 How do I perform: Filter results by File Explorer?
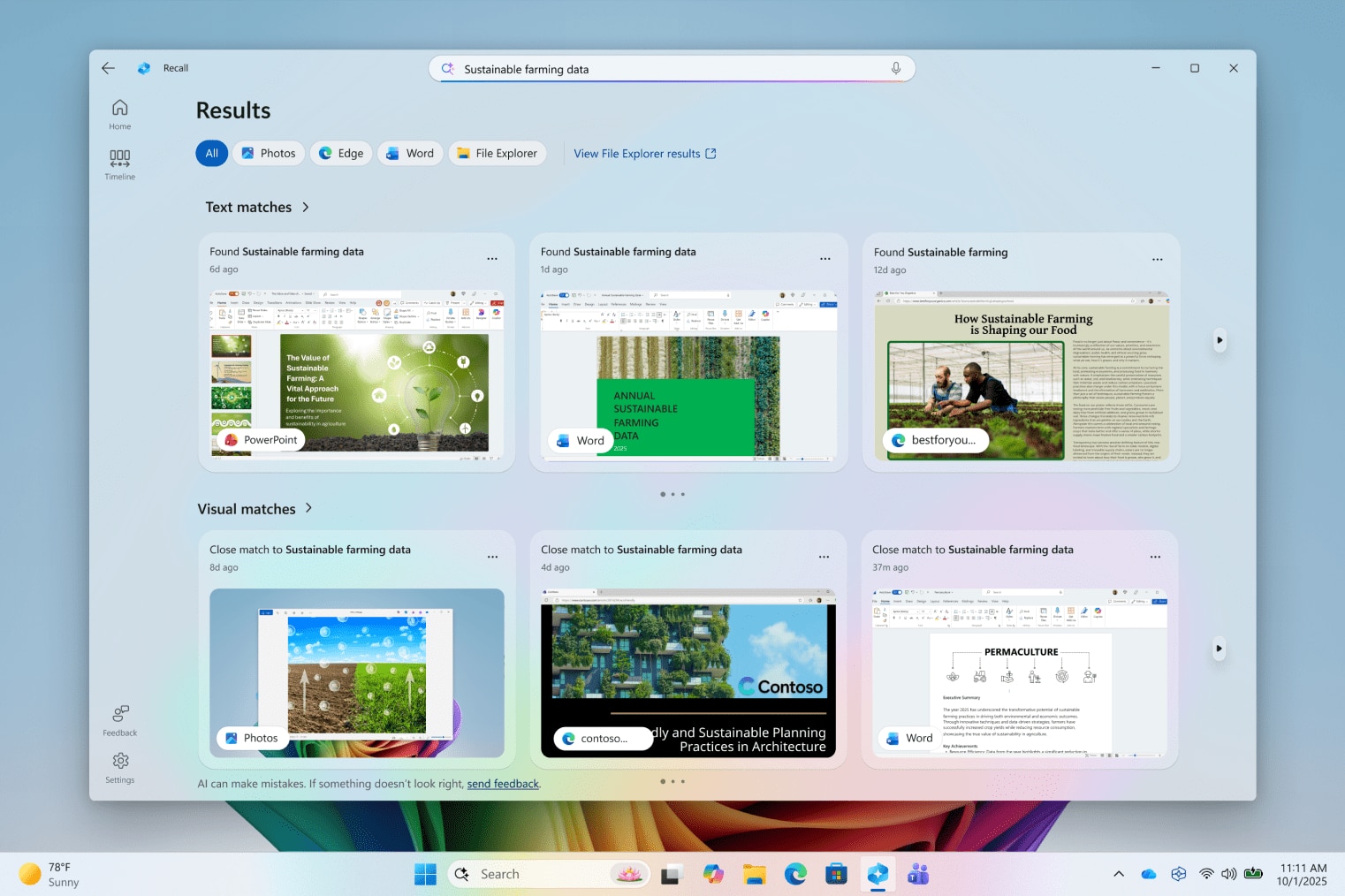pos(497,153)
